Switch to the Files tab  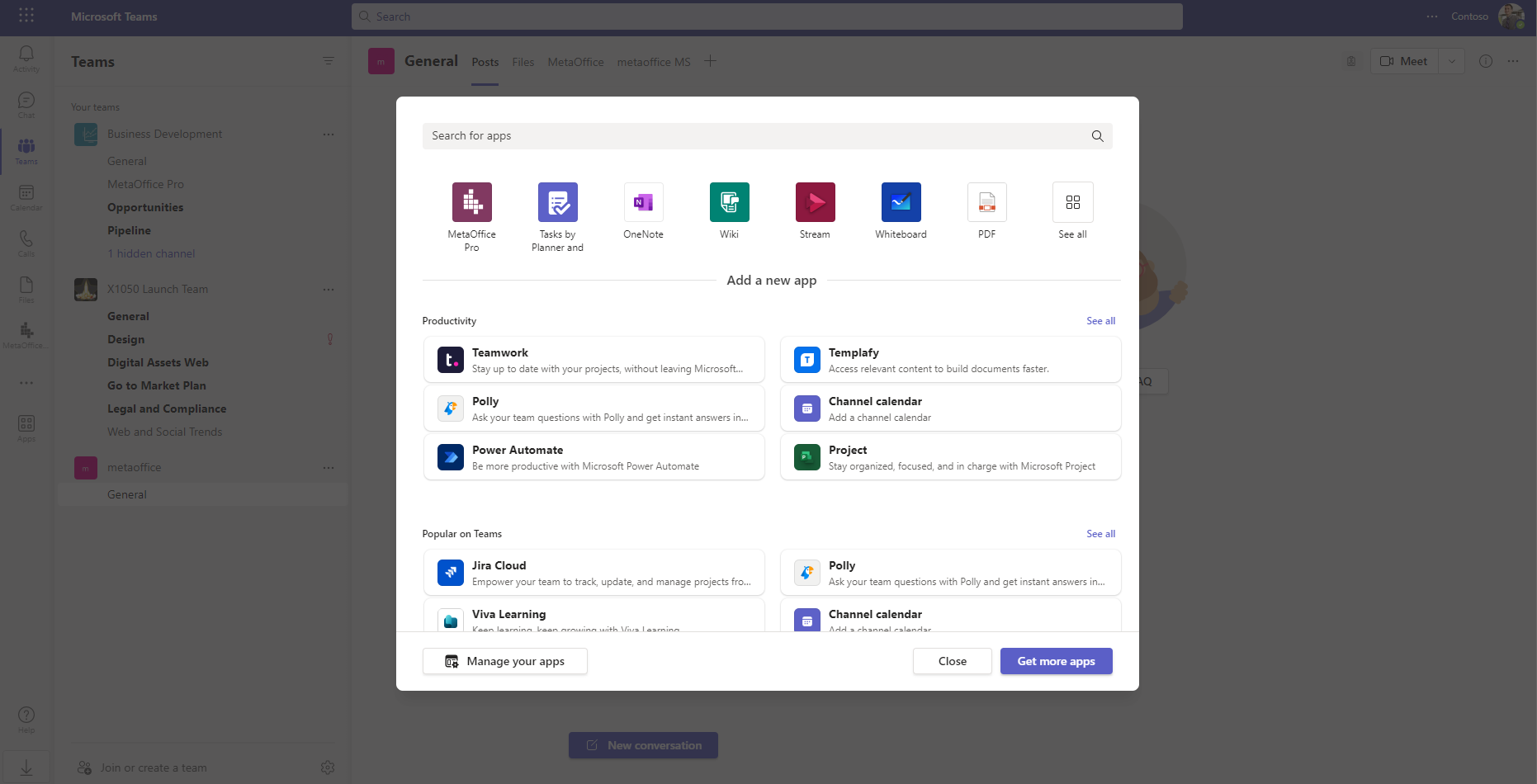[523, 62]
